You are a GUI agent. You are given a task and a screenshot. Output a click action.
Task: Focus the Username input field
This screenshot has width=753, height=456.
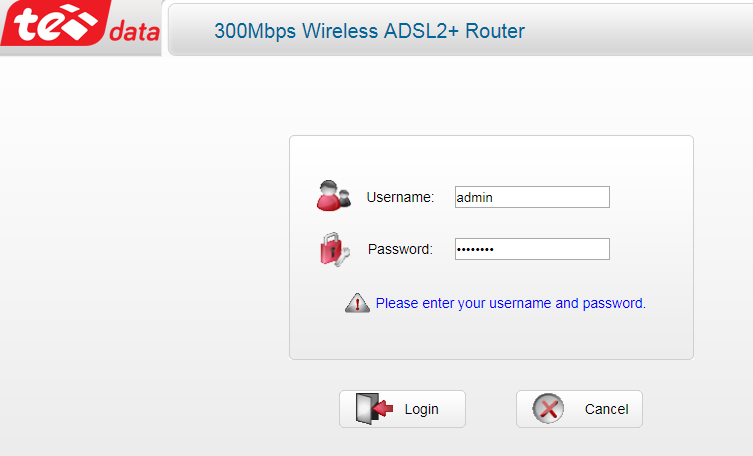click(531, 197)
